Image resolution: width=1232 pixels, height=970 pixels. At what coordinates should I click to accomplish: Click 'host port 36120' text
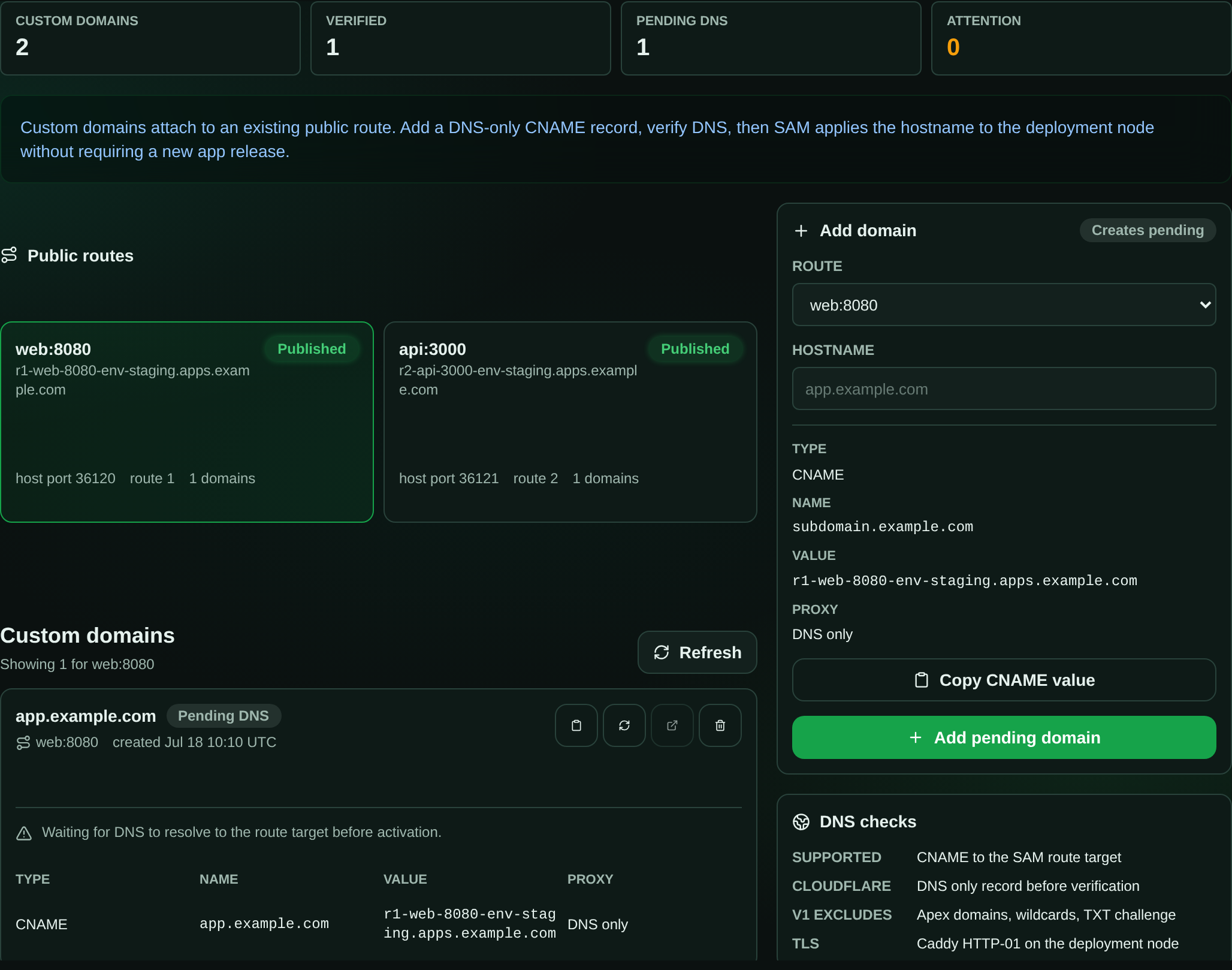[65, 479]
